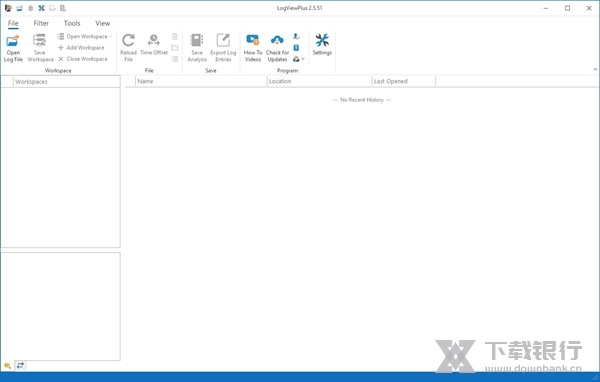Click the small blue book icon in Program group
The width and height of the screenshot is (600, 382).
pos(296,48)
